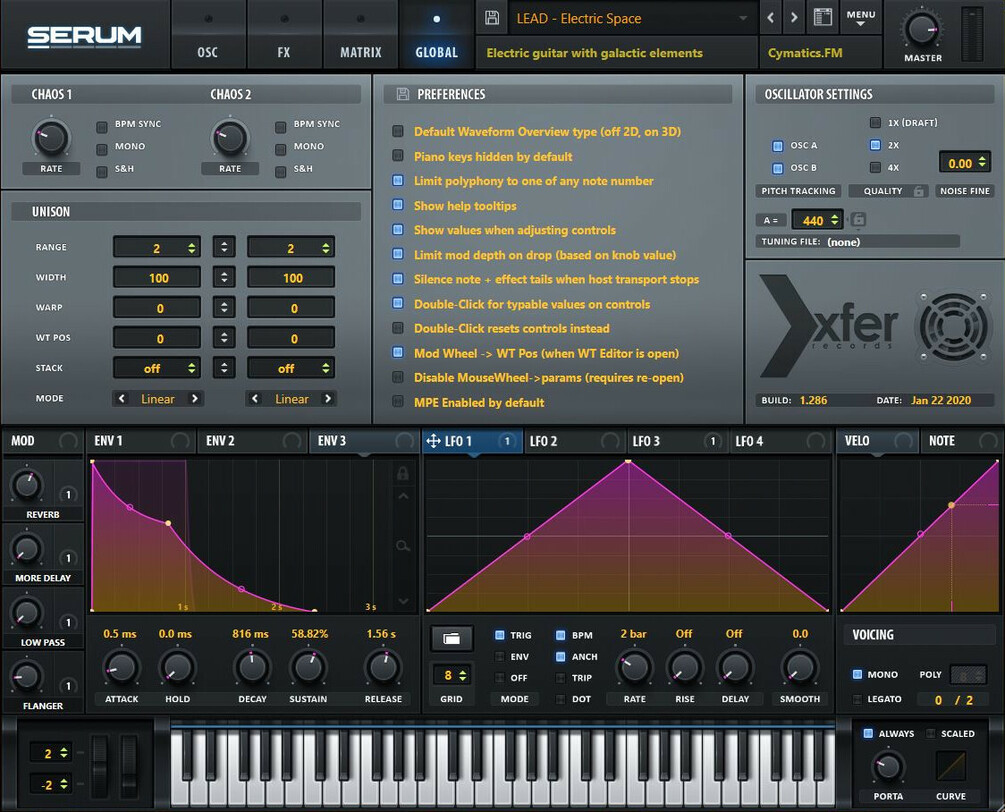
Task: Click the Serum logo
Action: pyautogui.click(x=84, y=37)
